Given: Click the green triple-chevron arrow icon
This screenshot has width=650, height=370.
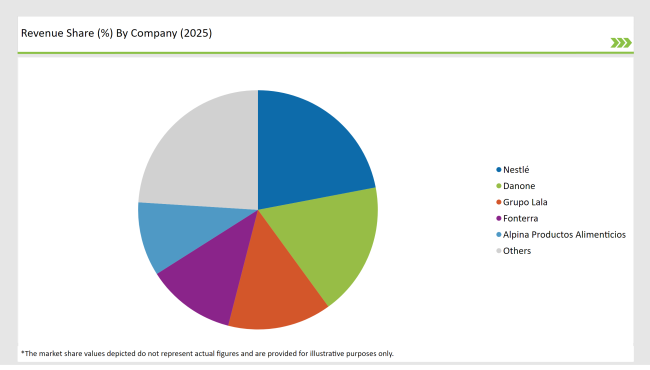Looking at the screenshot, I should [621, 43].
